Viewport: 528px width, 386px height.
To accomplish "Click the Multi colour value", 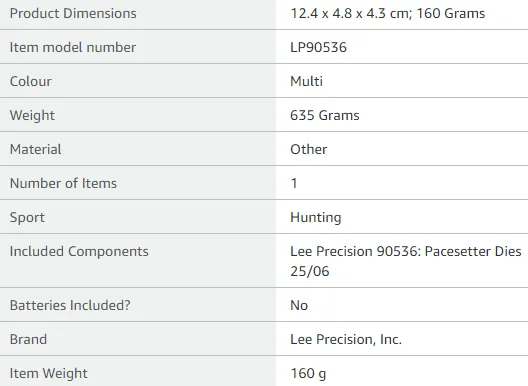I will click(306, 81).
